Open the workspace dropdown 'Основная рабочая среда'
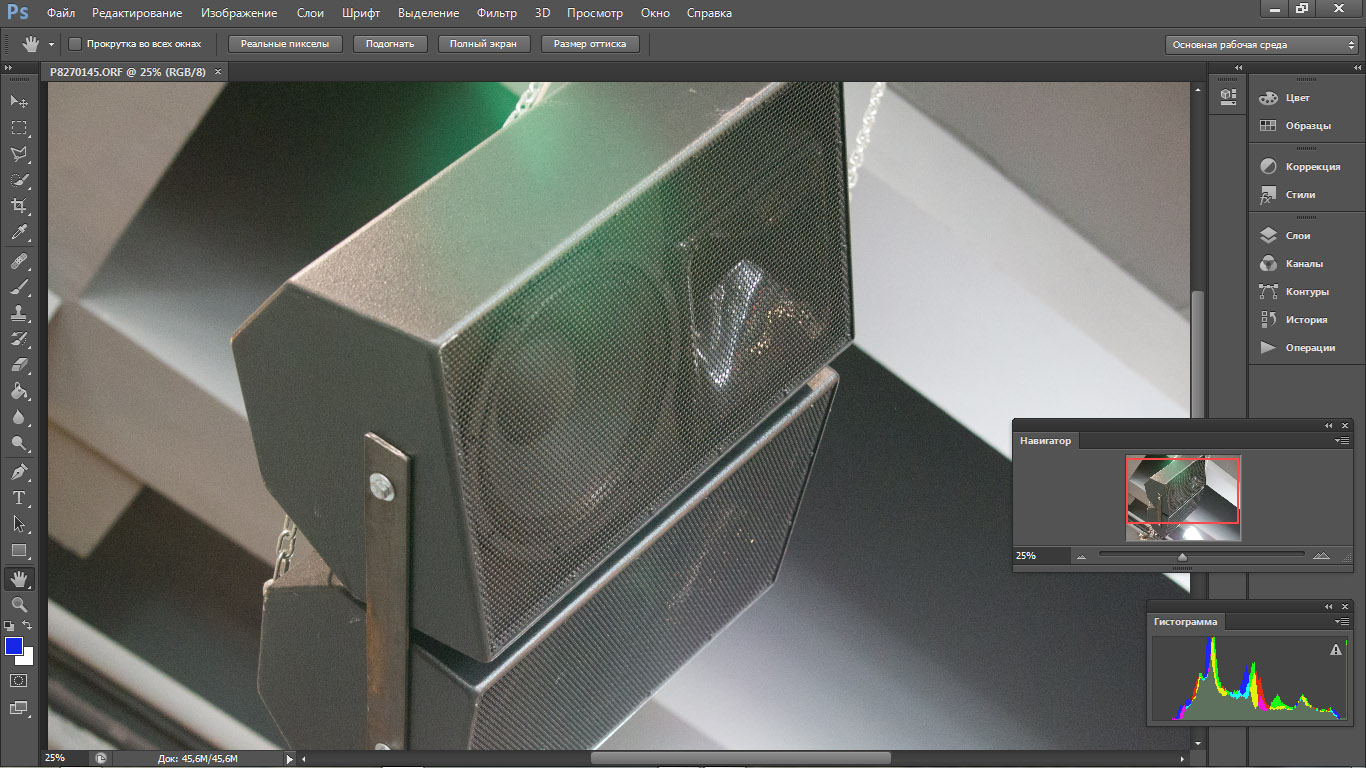Screen dimensions: 1366x768 click(1264, 45)
